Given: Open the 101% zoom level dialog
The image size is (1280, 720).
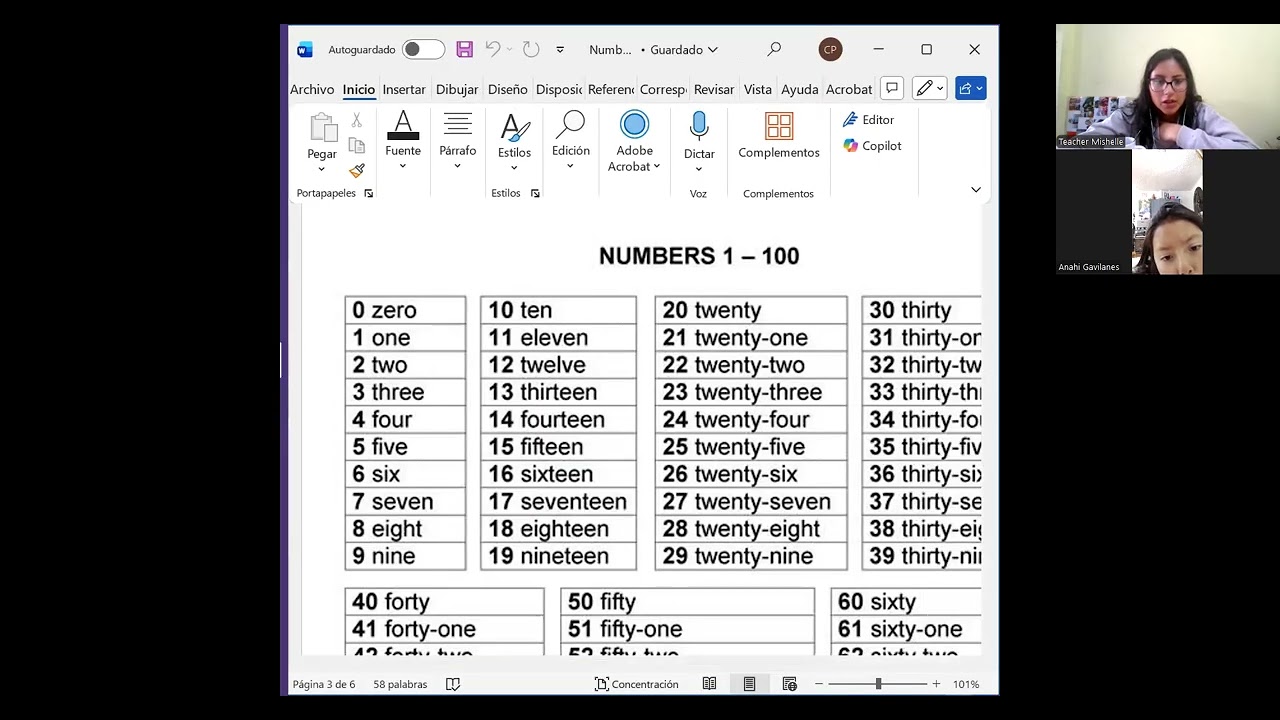Looking at the screenshot, I should 966,684.
